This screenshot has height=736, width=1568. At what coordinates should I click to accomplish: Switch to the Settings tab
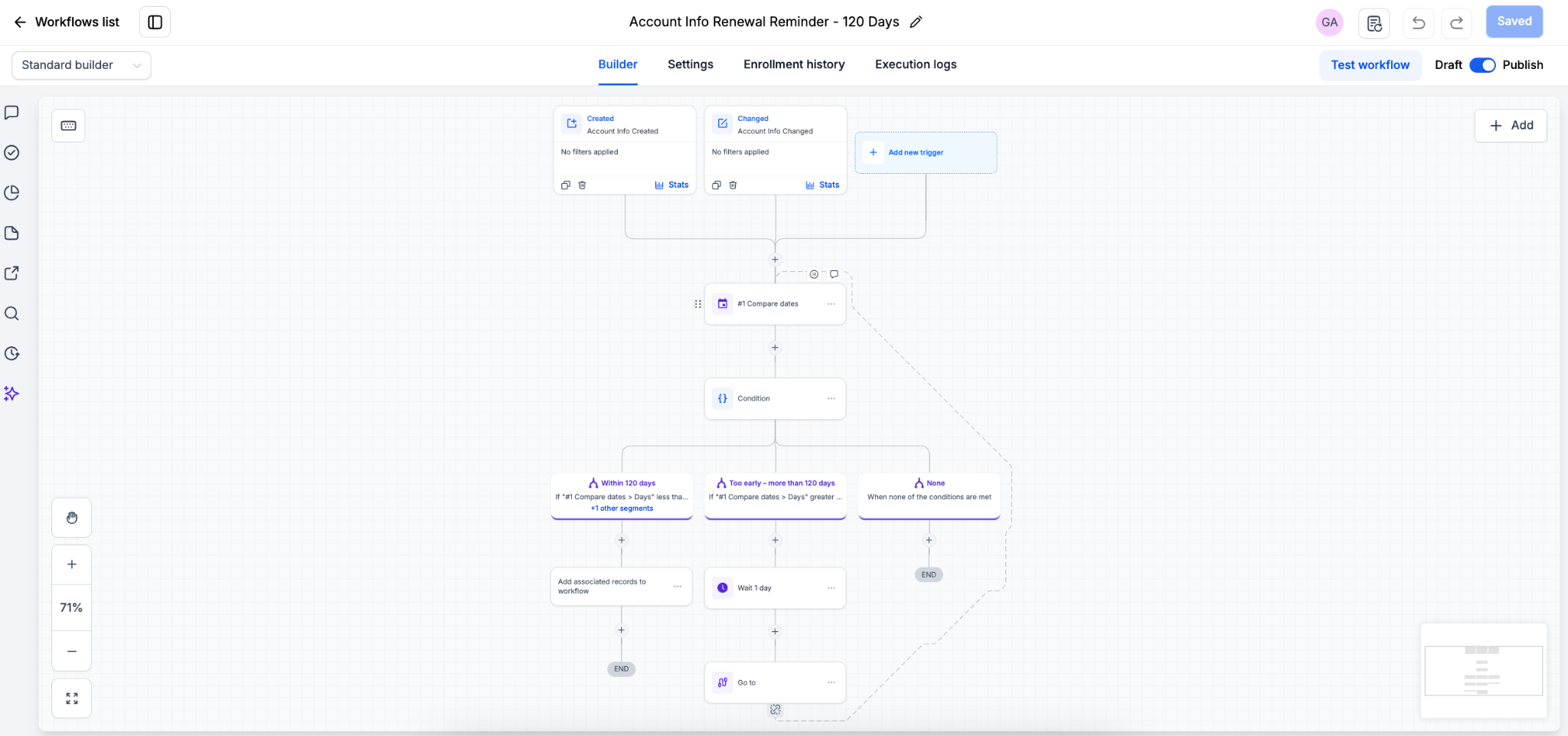click(x=691, y=64)
